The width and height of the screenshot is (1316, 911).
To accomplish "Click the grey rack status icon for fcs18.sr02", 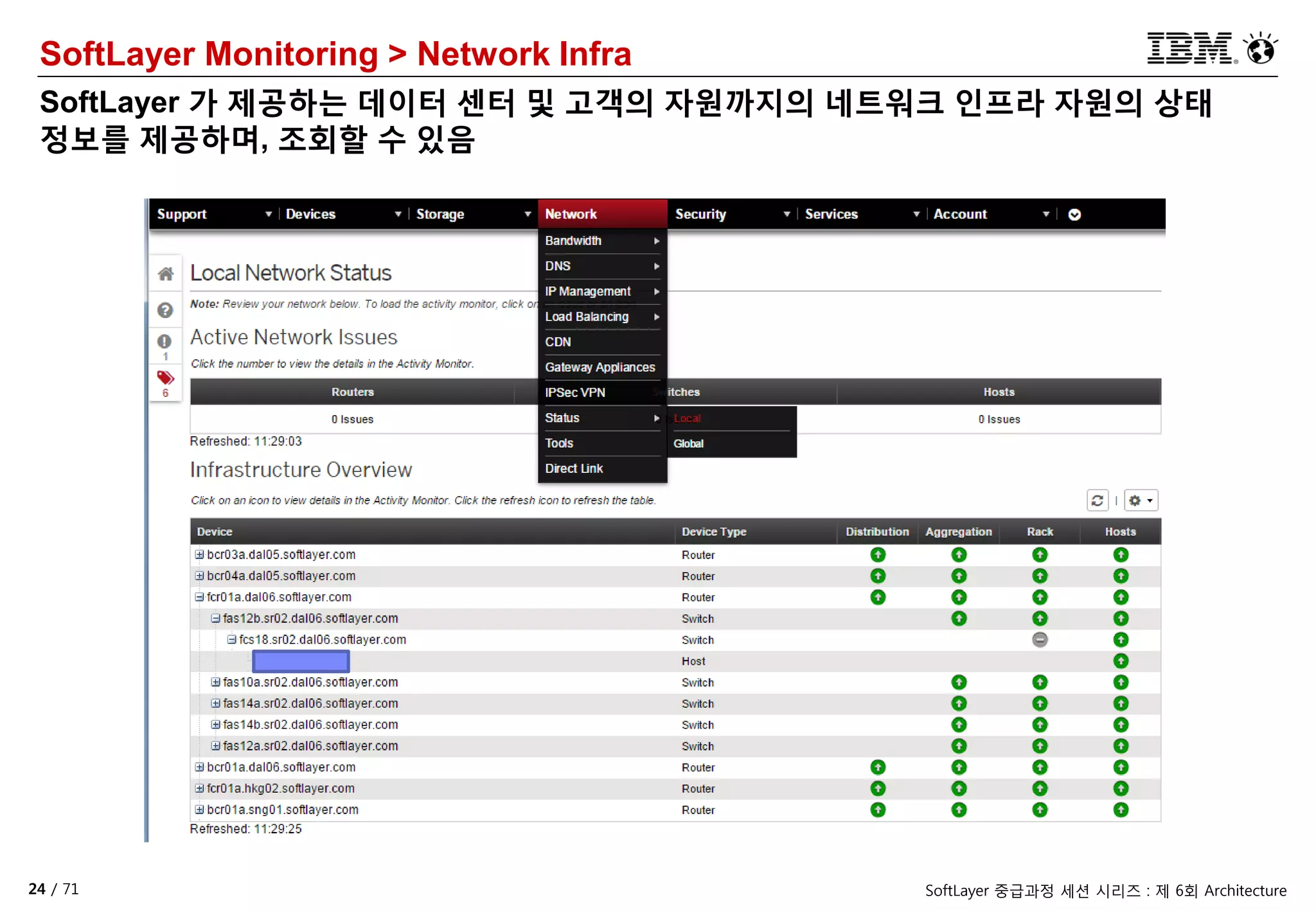I will tap(1040, 640).
